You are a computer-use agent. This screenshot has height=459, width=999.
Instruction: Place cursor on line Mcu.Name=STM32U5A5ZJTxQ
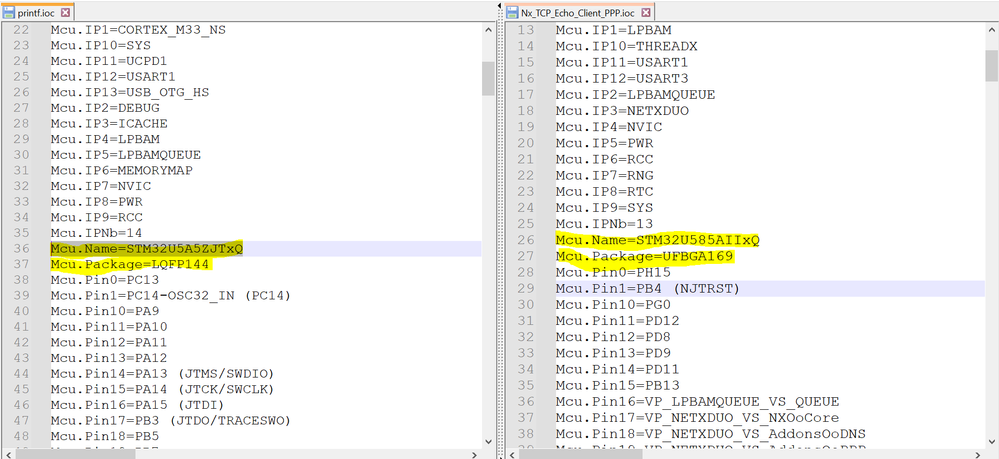[x=147, y=249]
